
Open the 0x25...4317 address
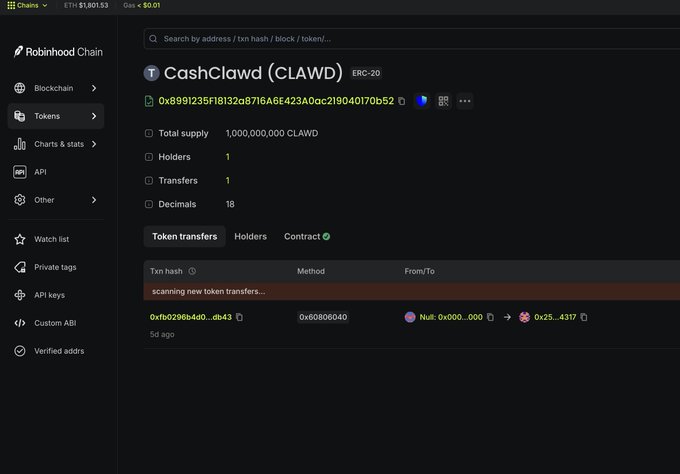555,317
